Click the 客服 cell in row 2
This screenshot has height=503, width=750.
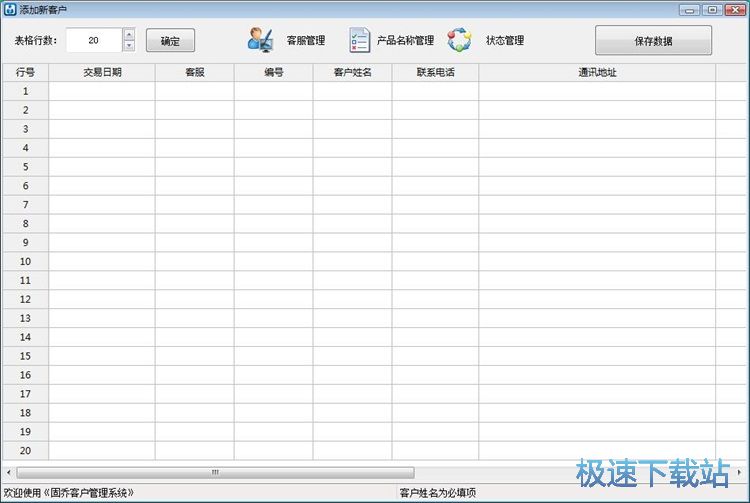(x=195, y=110)
